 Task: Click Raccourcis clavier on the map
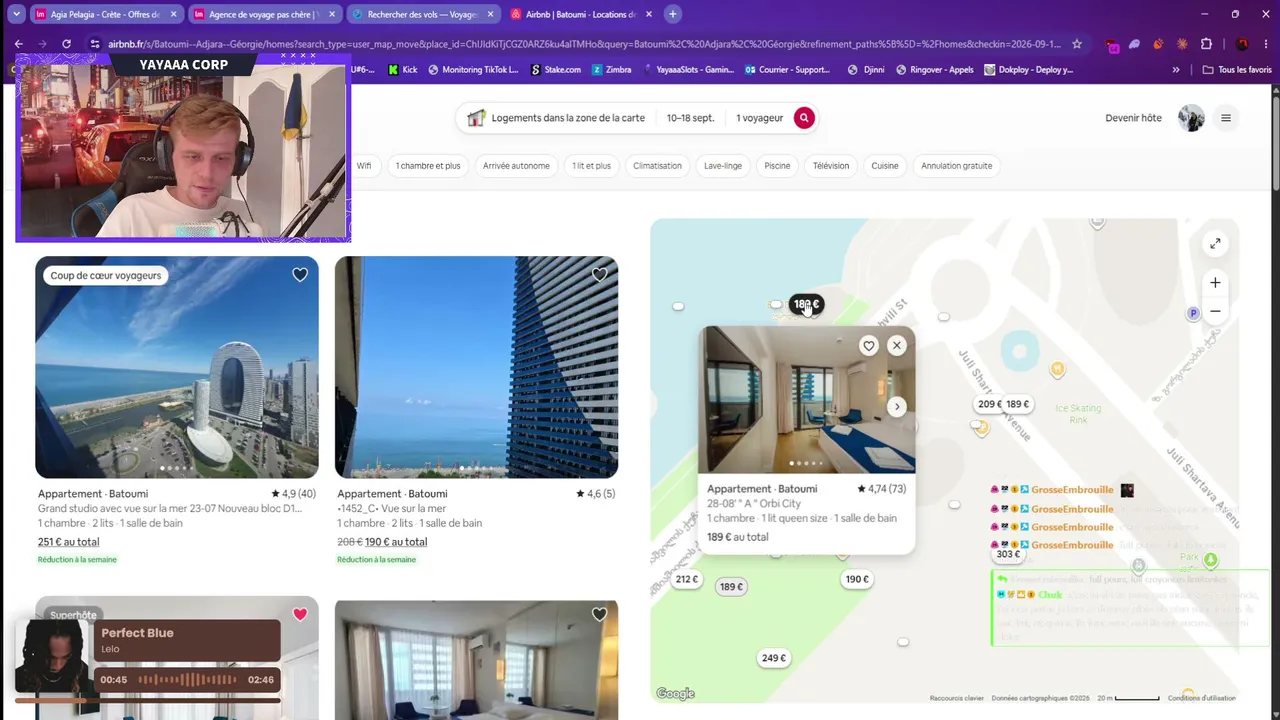pyautogui.click(x=957, y=698)
